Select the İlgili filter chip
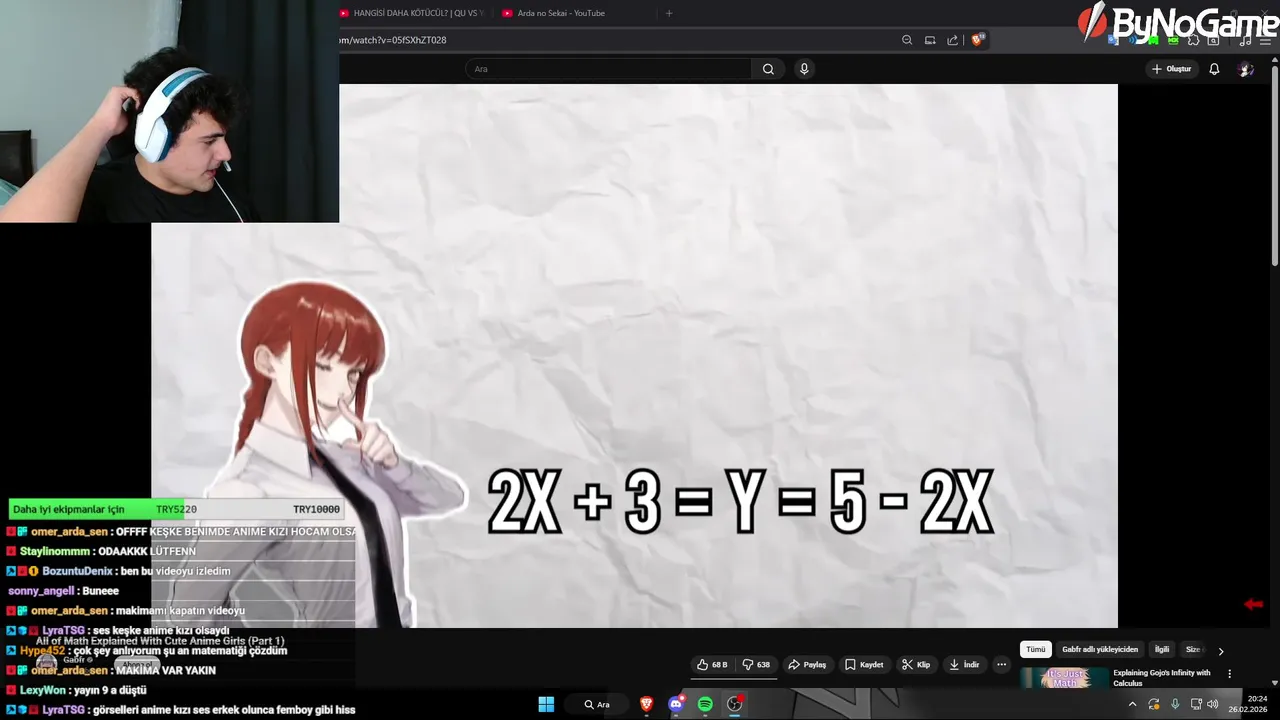 1162,649
